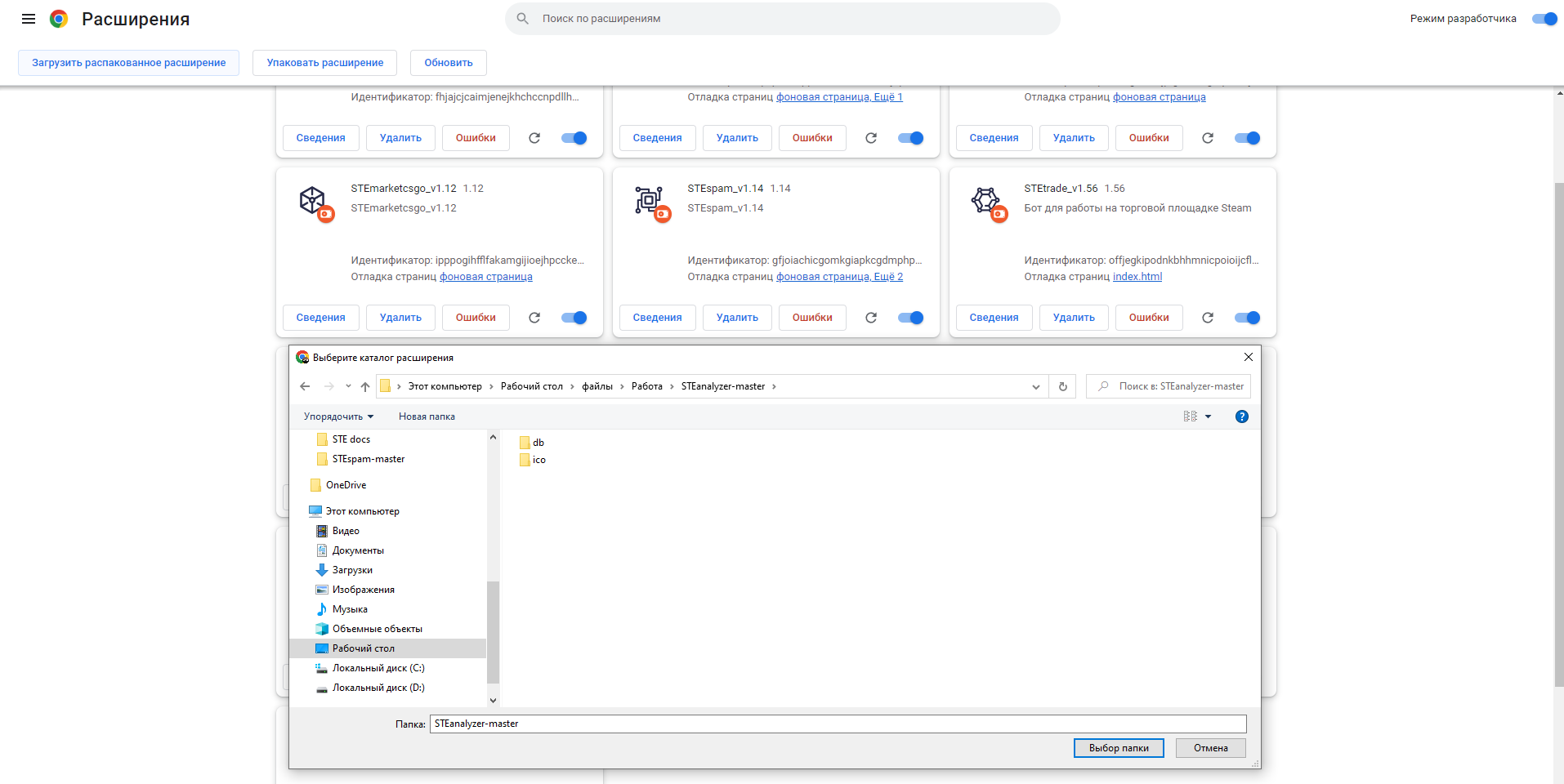The image size is (1564, 784).
Task: Refresh the folder dialog address bar
Action: (x=1063, y=386)
